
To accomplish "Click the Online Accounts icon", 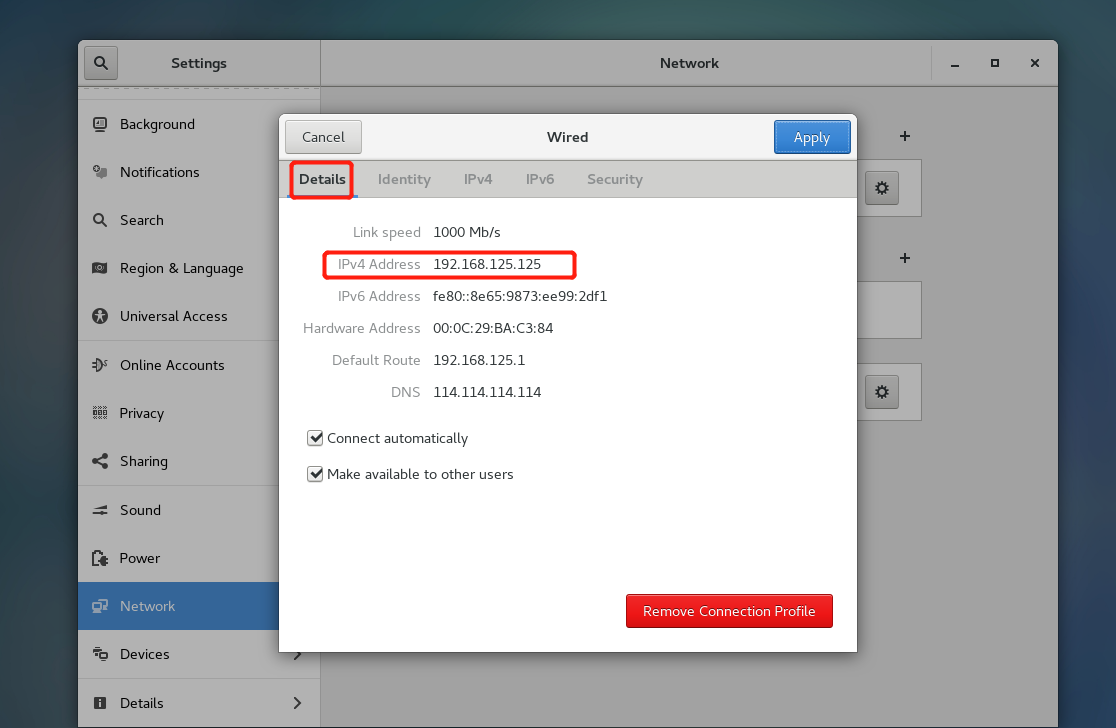I will [x=100, y=365].
